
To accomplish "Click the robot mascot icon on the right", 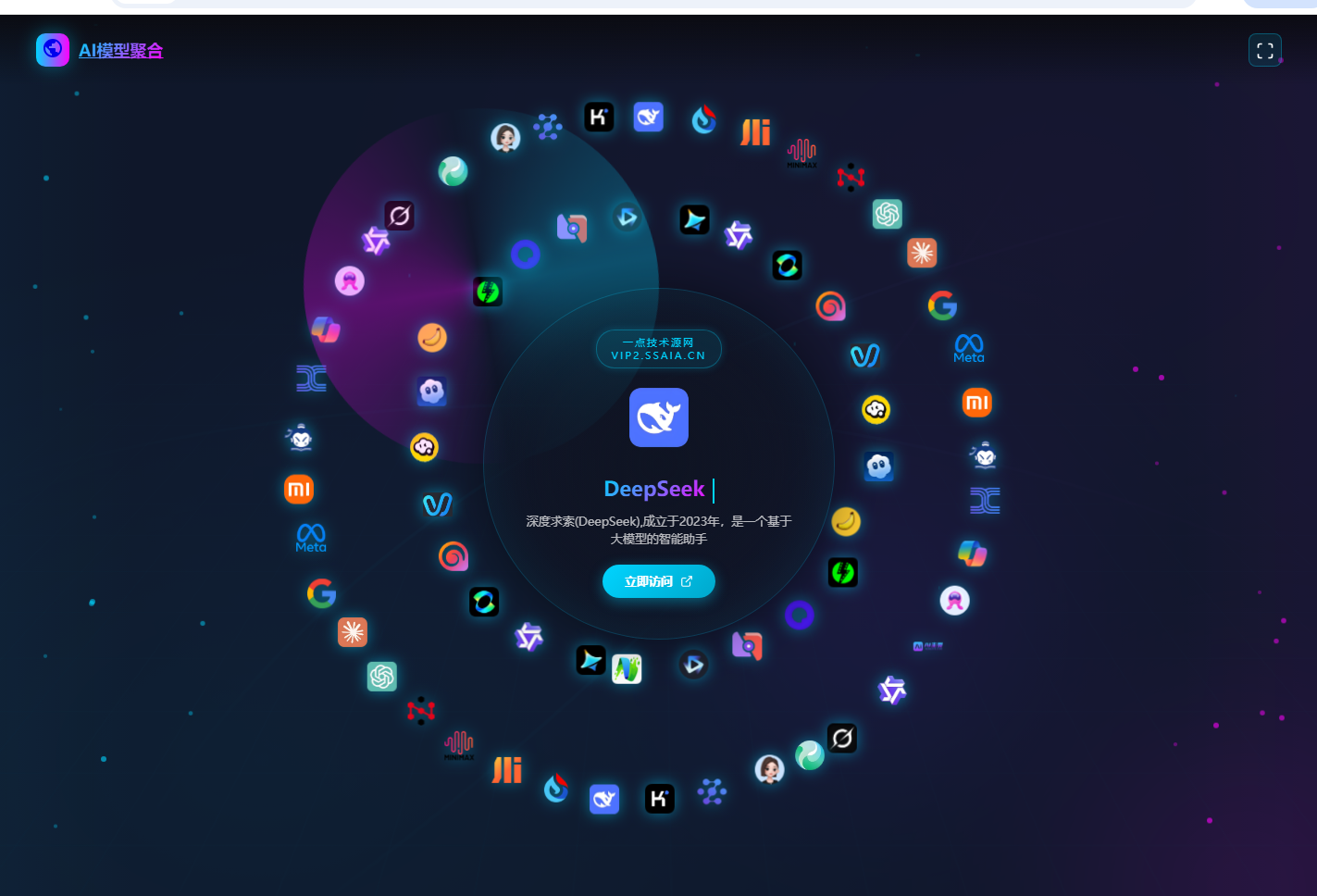I will pos(985,454).
